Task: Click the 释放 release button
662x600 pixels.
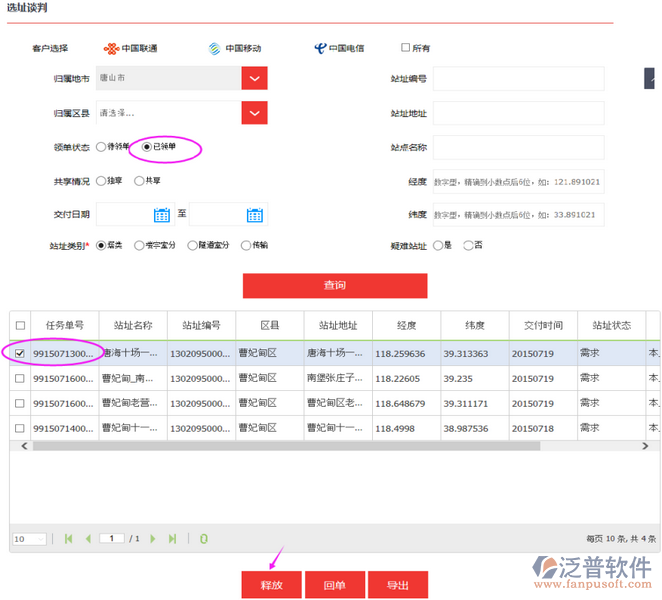Action: click(x=270, y=585)
